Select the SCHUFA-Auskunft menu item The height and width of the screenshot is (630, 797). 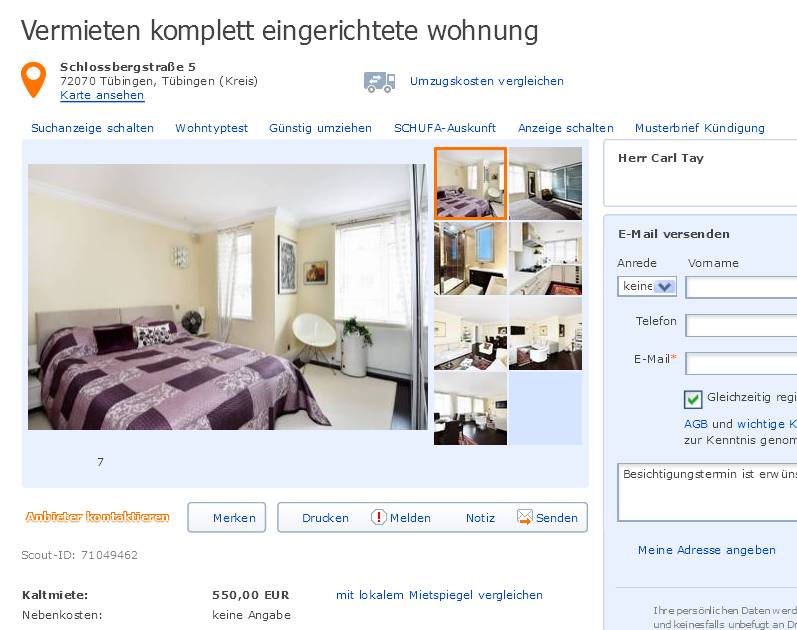coord(445,128)
